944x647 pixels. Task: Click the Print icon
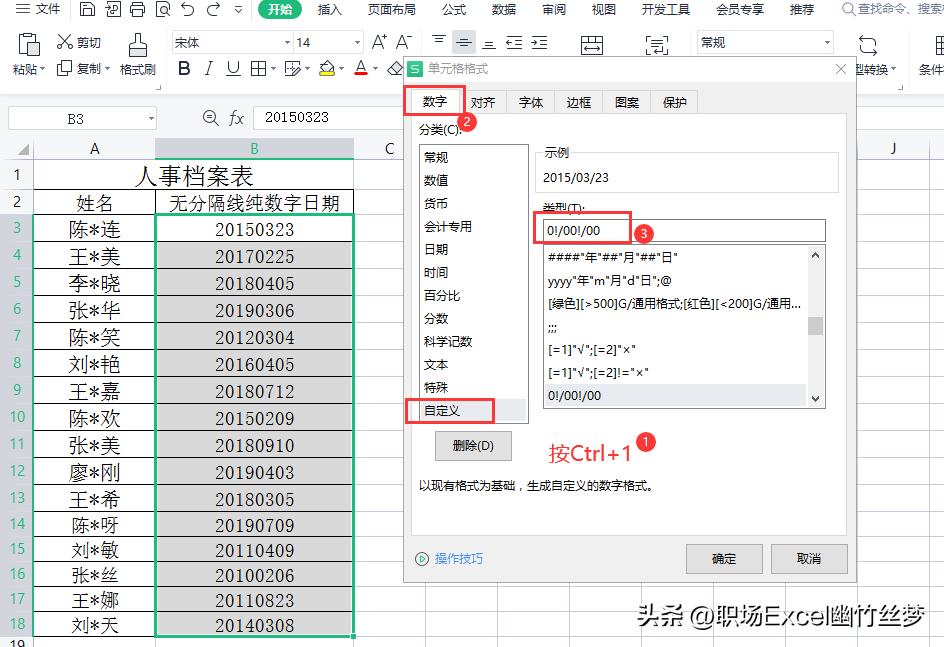[x=136, y=9]
